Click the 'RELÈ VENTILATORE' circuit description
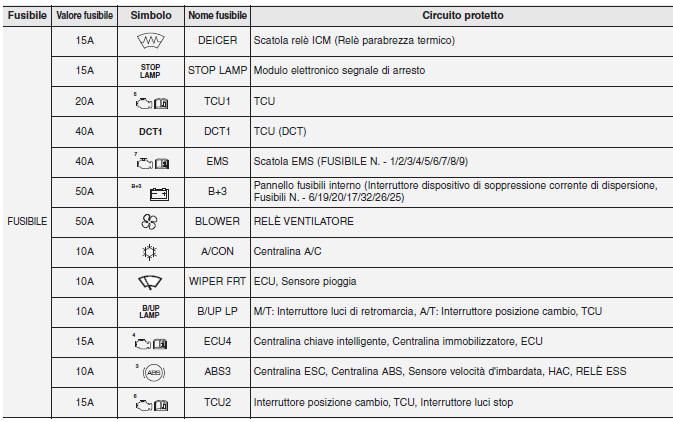The height and width of the screenshot is (422, 673). coord(305,221)
